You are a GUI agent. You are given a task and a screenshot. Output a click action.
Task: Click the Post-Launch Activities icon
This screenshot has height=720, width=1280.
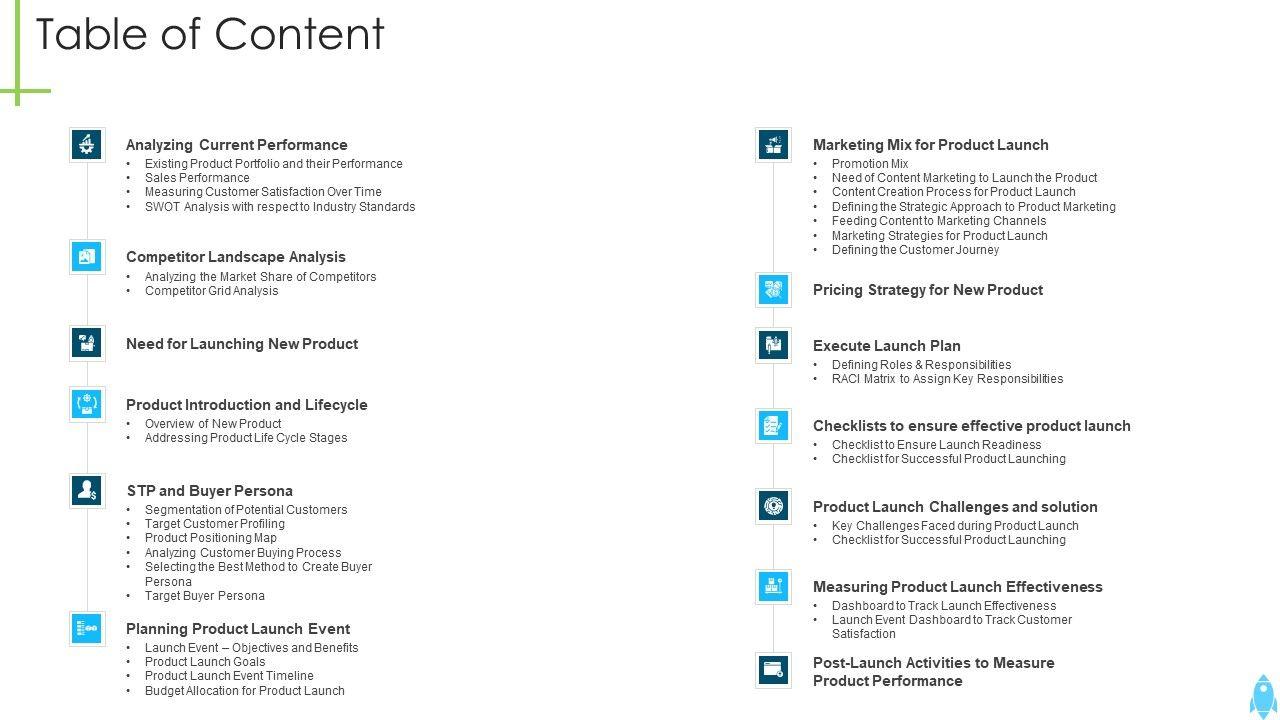[x=773, y=670]
